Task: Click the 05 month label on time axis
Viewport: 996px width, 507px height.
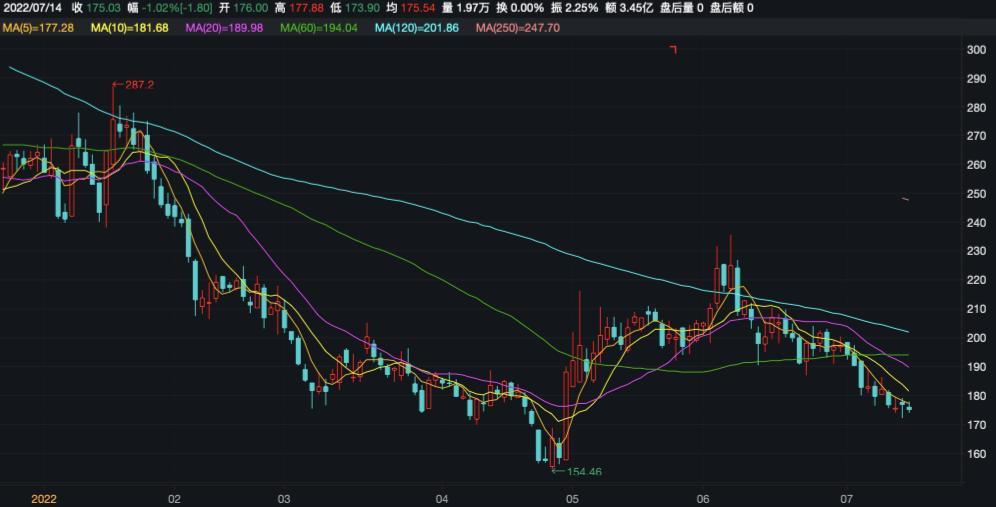Action: pos(572,499)
